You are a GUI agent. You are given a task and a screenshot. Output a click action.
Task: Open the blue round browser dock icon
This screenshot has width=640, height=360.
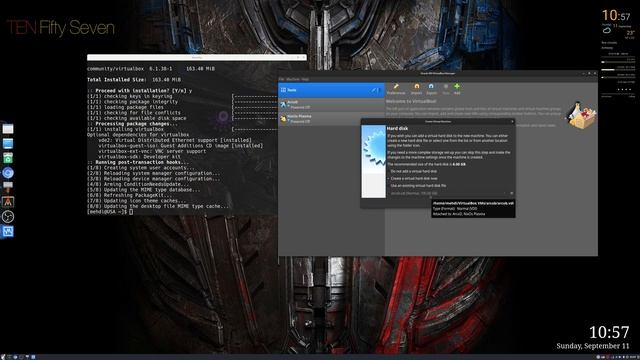click(x=8, y=173)
